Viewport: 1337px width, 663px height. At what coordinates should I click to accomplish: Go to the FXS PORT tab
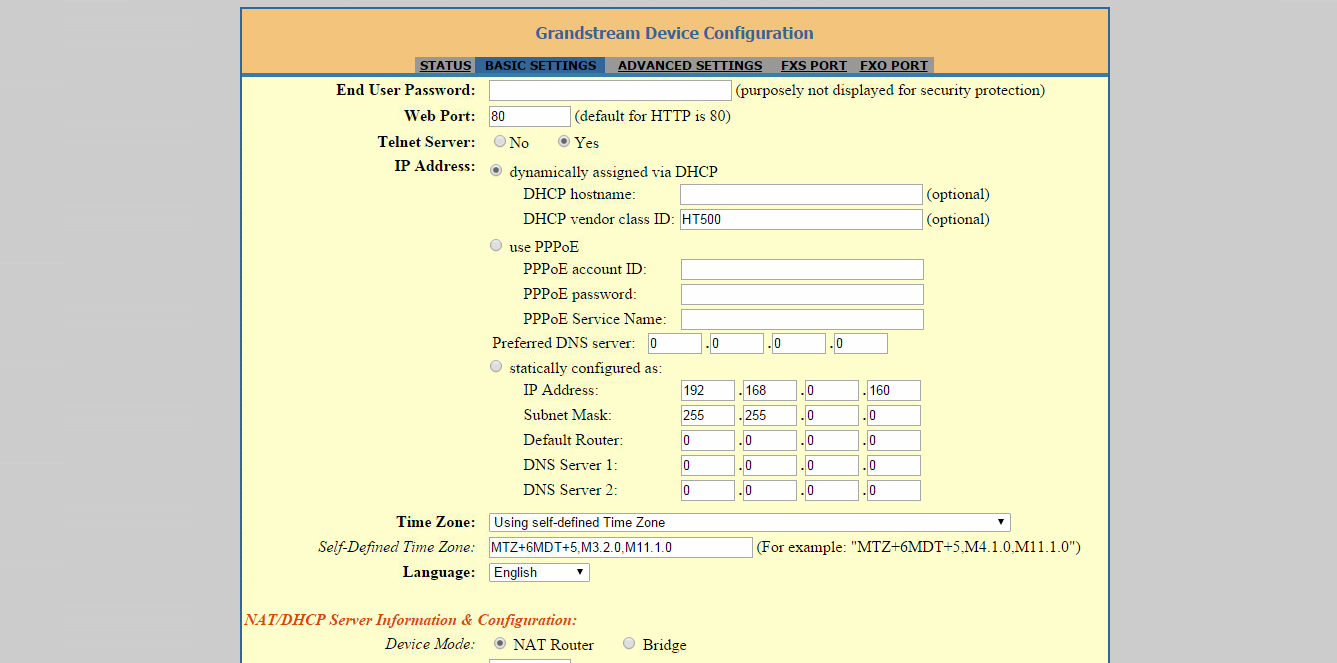(x=814, y=66)
